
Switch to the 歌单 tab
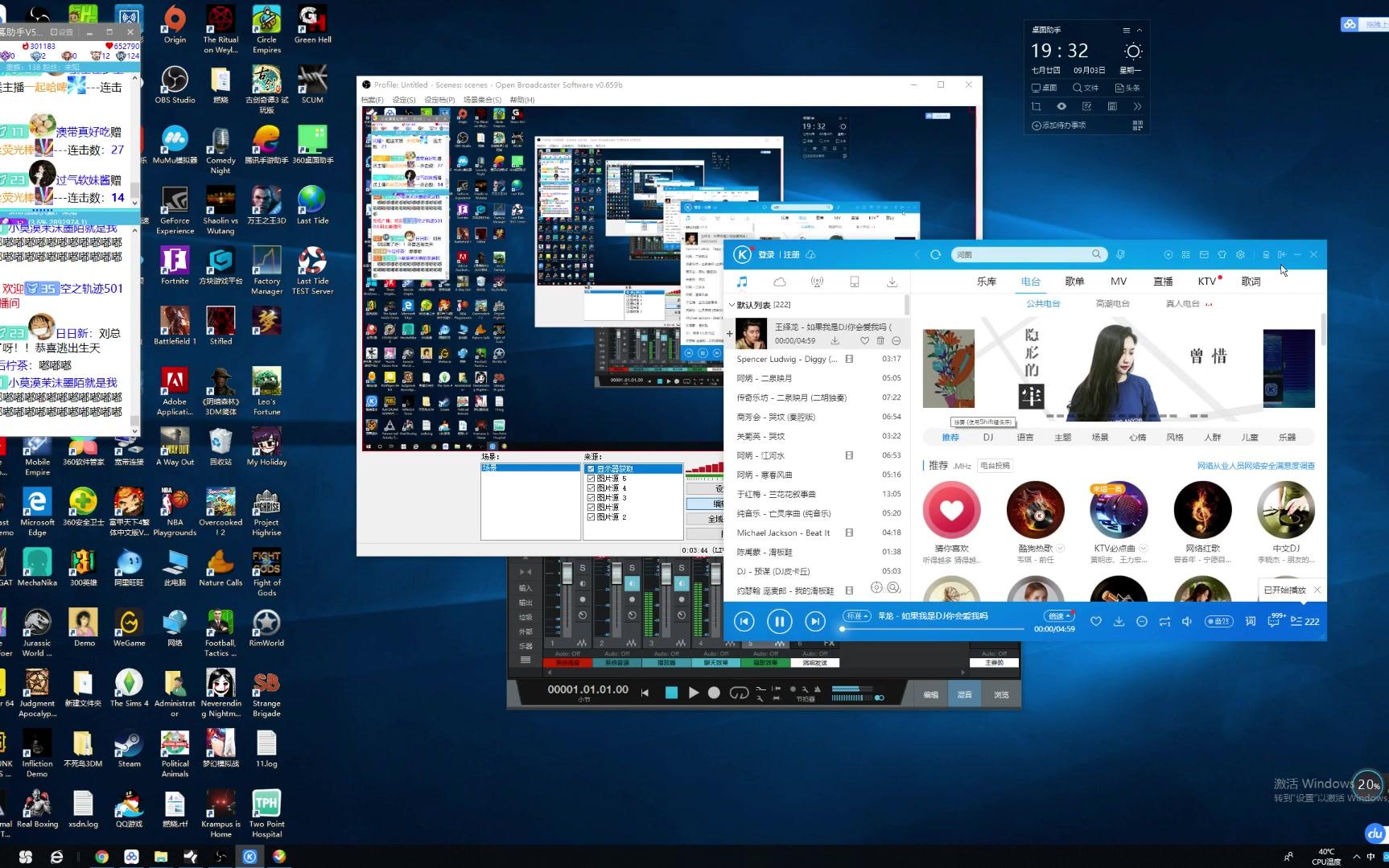(1074, 282)
